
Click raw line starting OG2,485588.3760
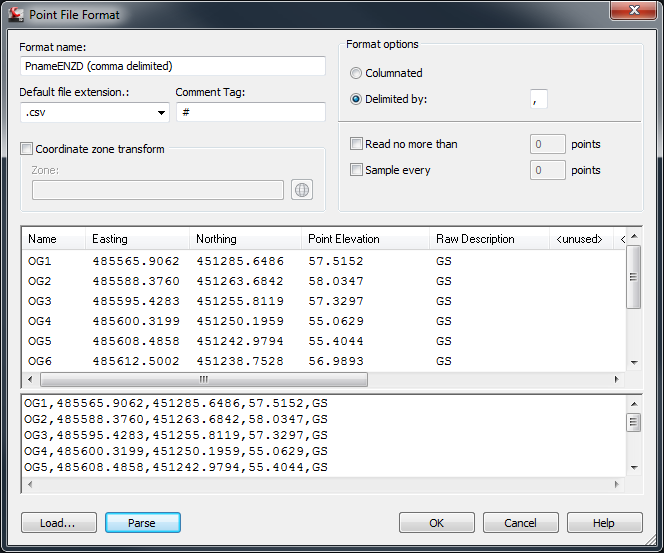(176, 419)
